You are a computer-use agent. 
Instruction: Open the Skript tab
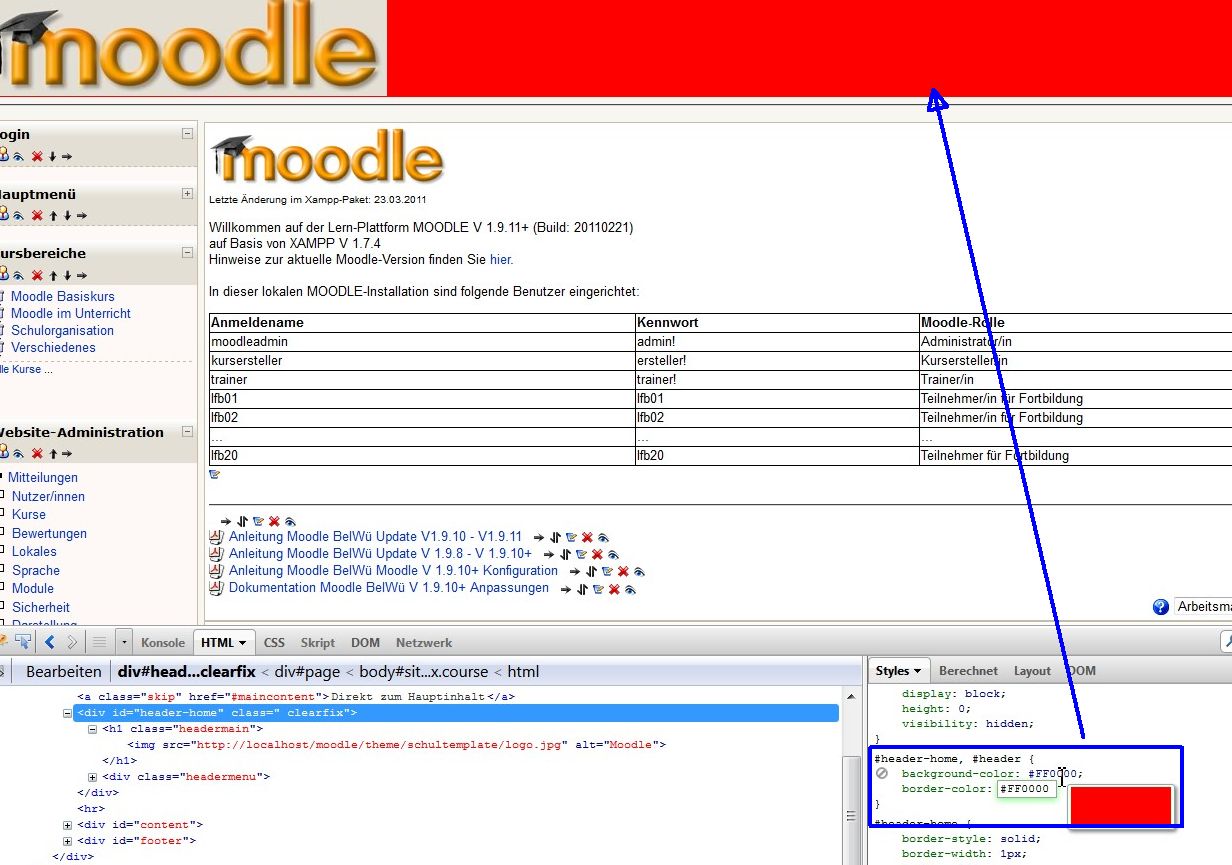tap(318, 643)
